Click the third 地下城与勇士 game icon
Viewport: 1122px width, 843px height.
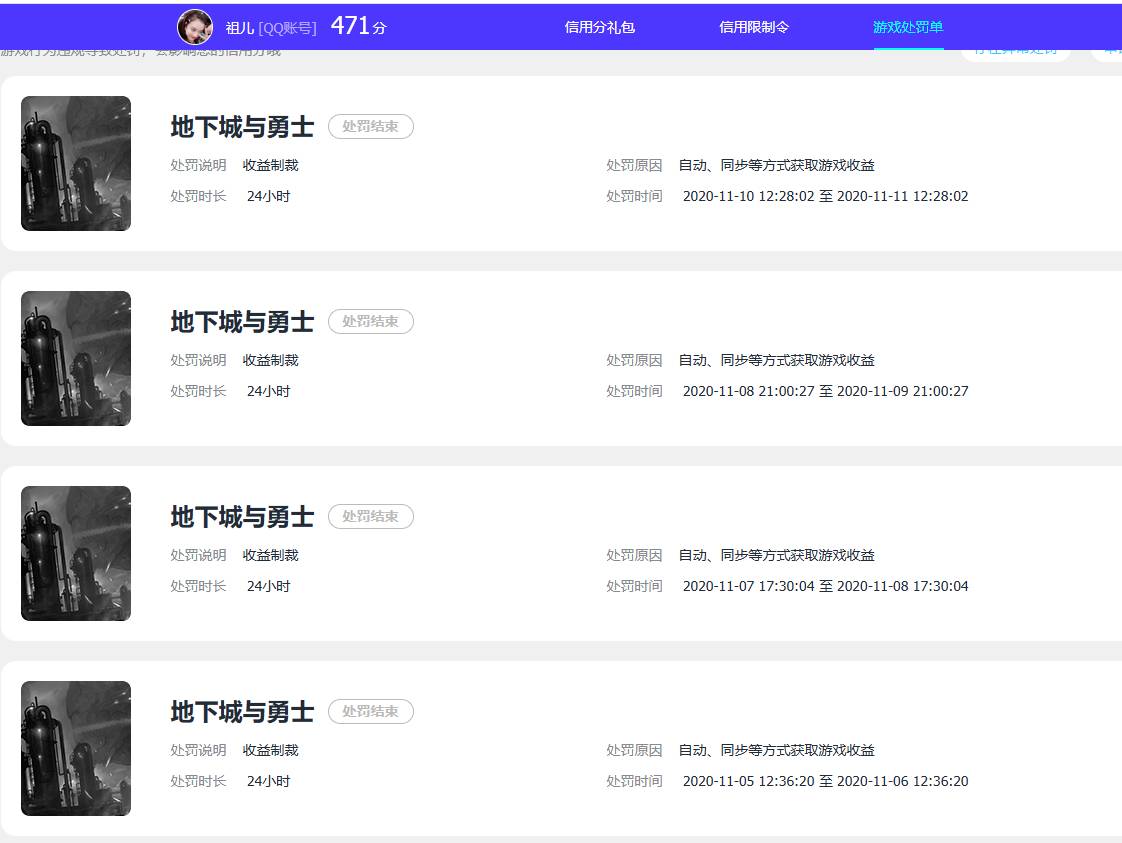(75, 553)
